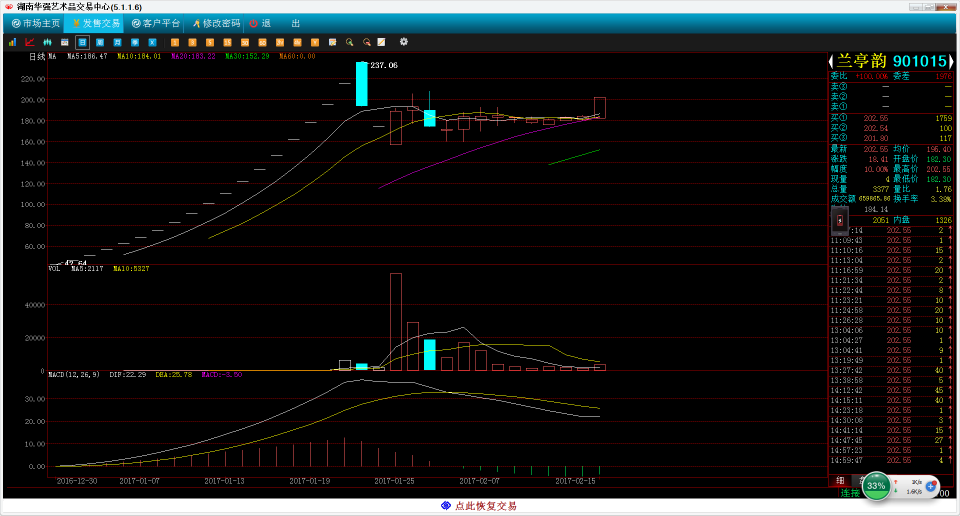
Task: Click the 连接 connection status text
Action: (850, 493)
